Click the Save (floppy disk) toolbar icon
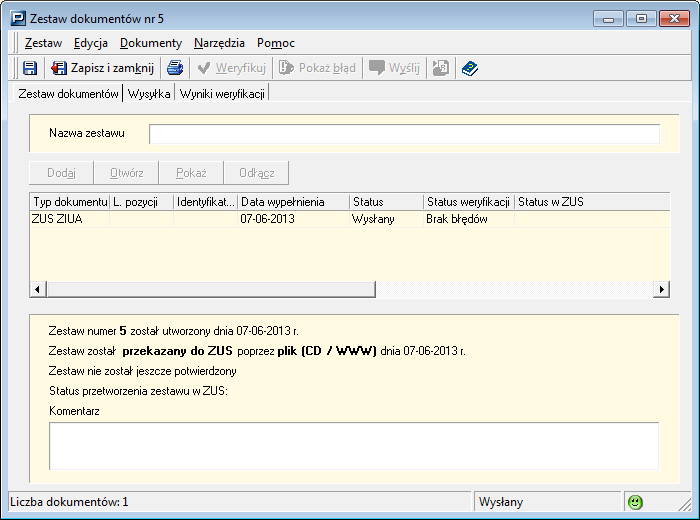Viewport: 700px width, 520px height. (30, 68)
